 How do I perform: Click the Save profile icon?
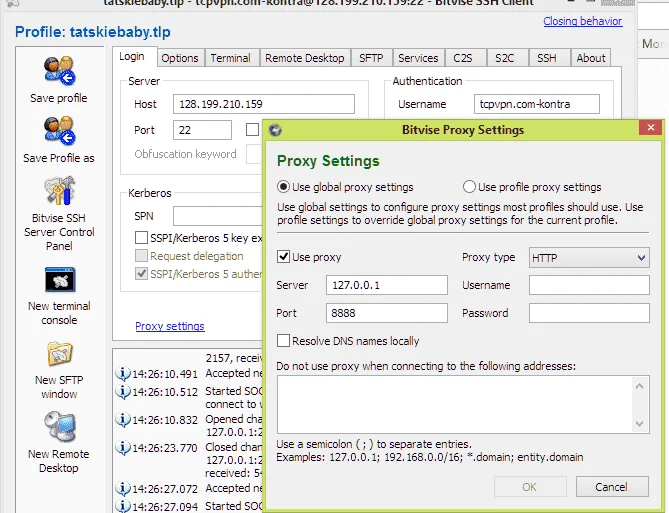(x=59, y=71)
